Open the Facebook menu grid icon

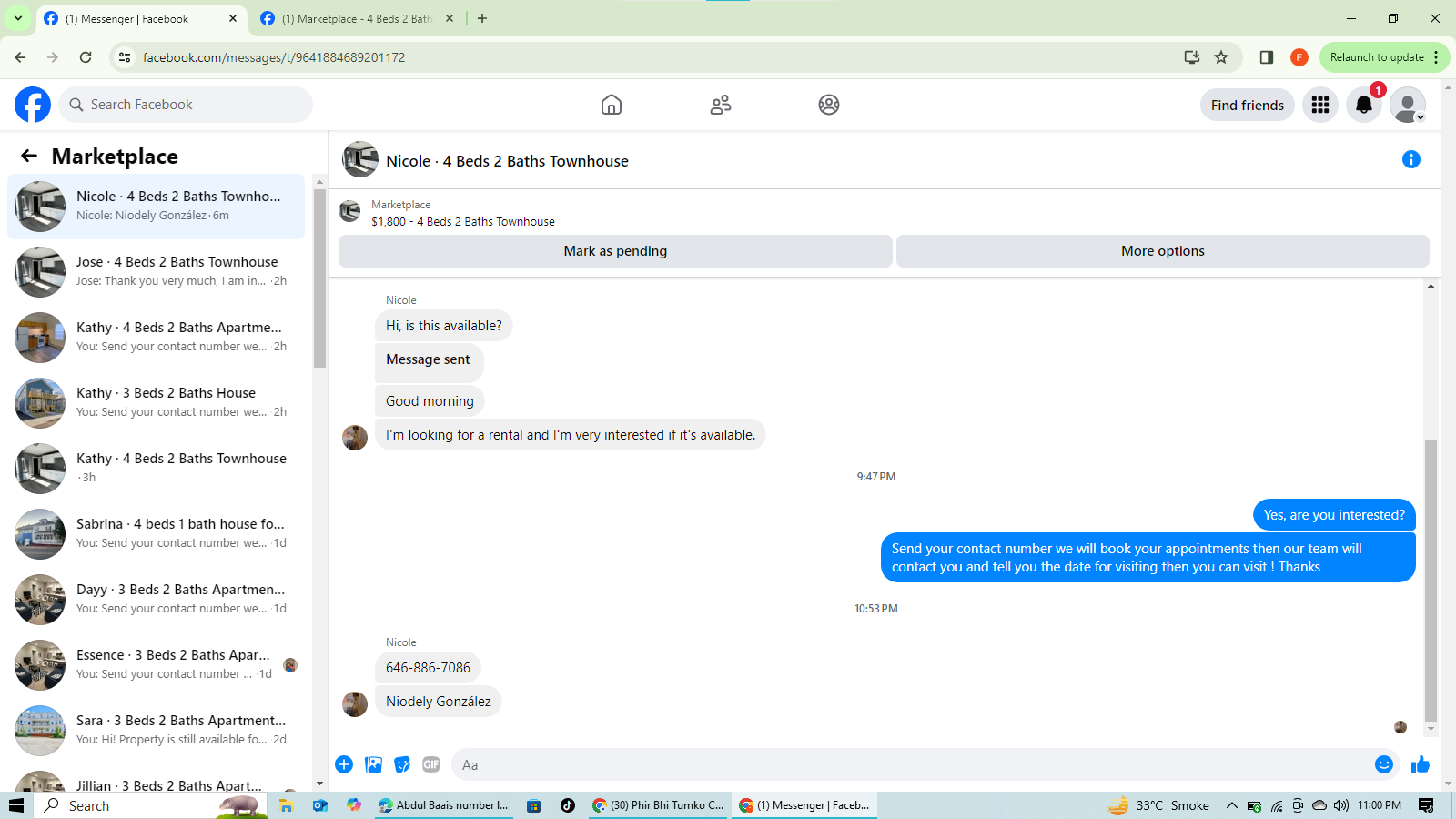(1320, 105)
